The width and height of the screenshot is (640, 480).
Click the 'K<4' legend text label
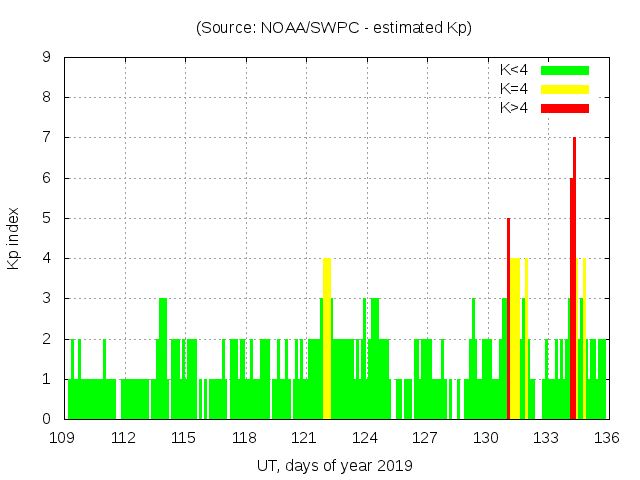(x=514, y=70)
